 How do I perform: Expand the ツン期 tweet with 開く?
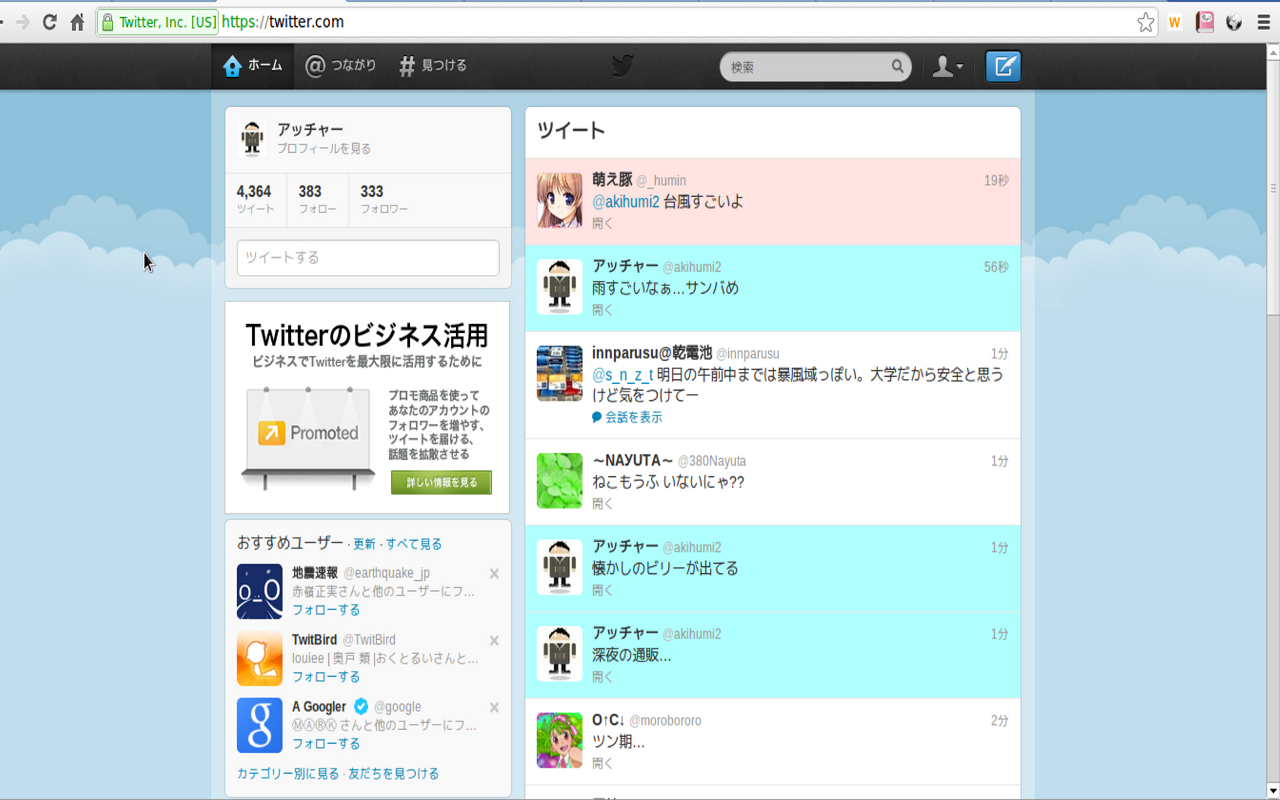coord(603,763)
